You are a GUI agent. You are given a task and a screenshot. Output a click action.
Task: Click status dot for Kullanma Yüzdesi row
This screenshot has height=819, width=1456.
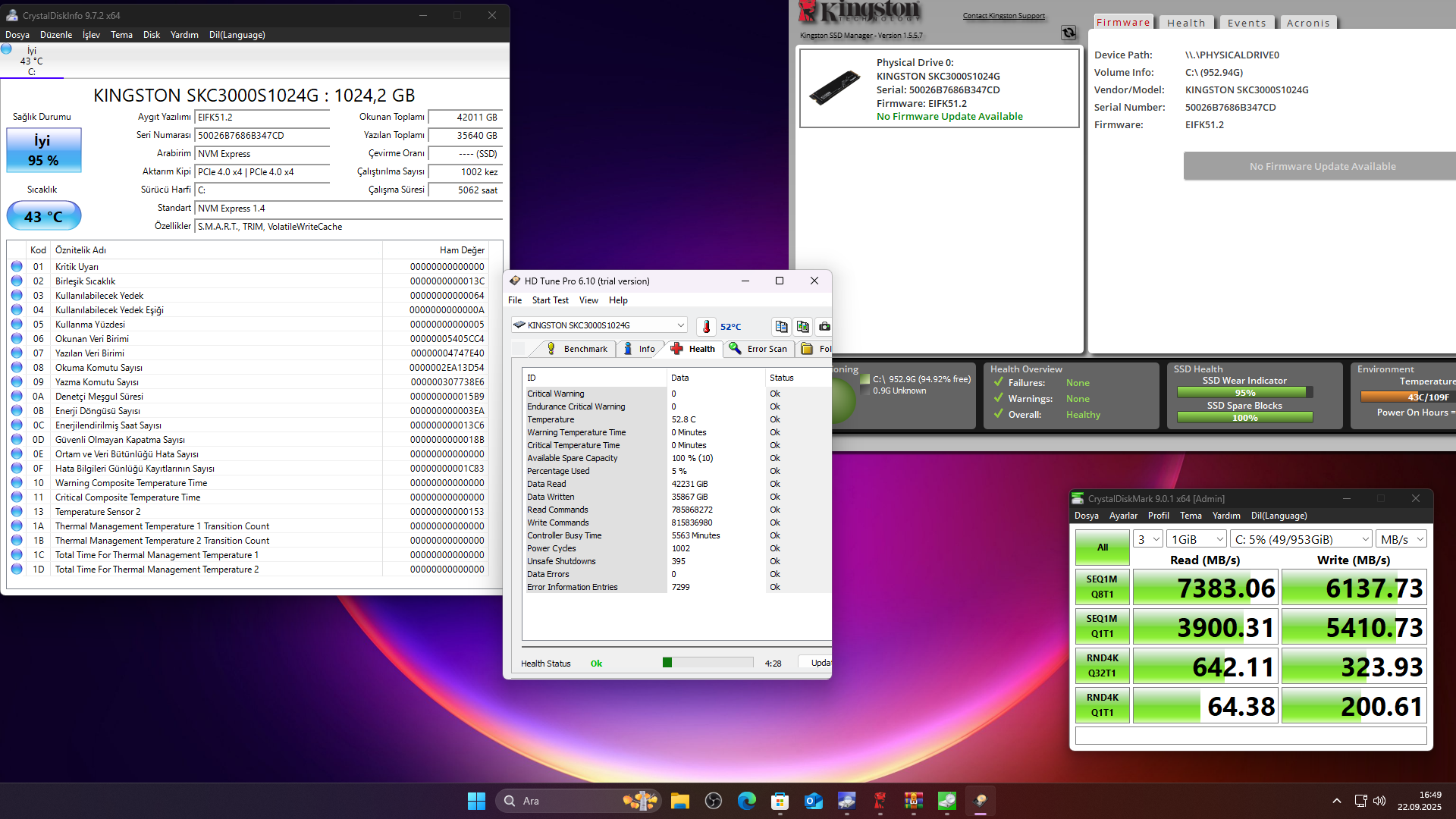17,325
